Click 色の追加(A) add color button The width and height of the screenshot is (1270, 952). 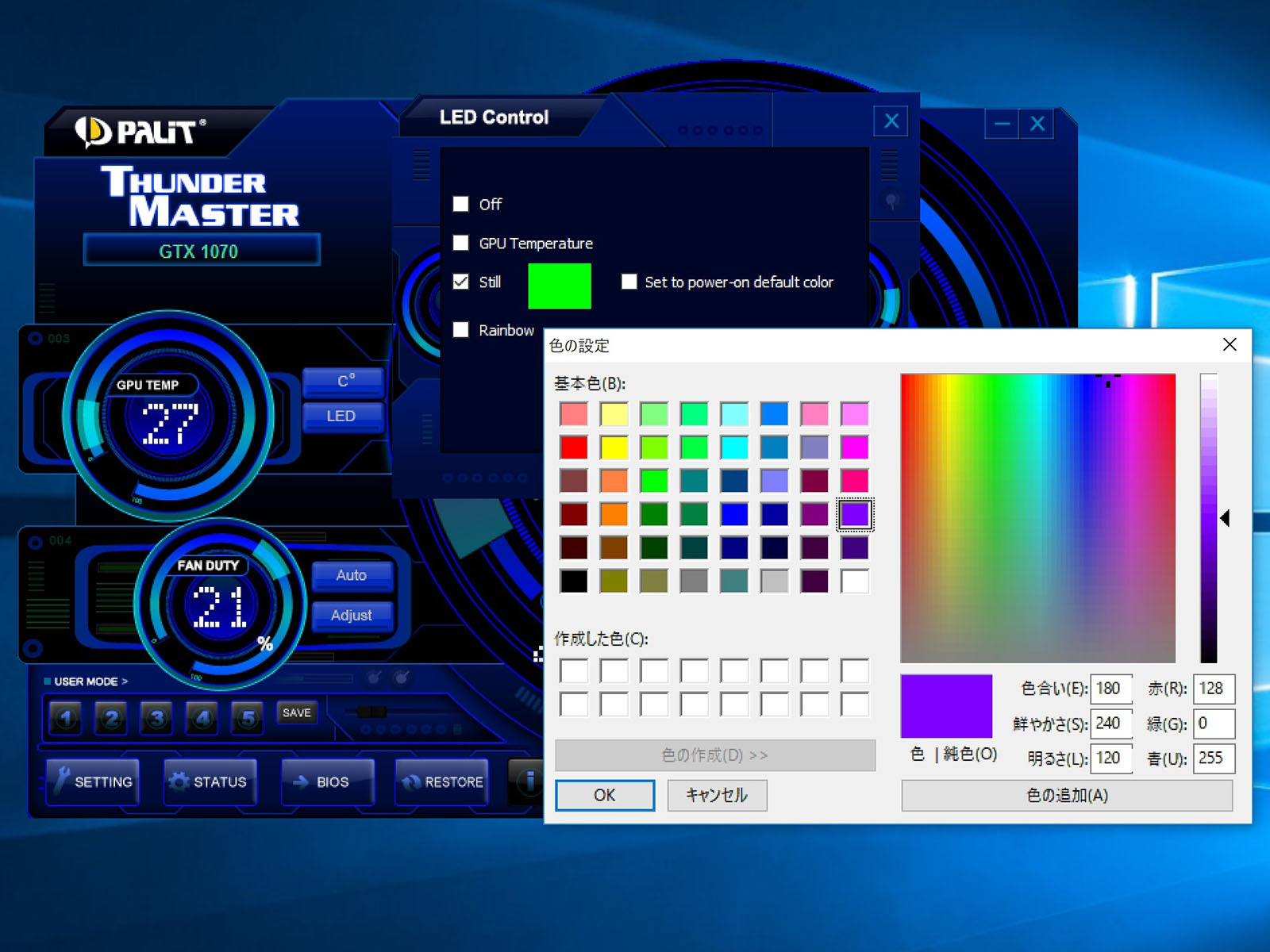(x=1067, y=795)
